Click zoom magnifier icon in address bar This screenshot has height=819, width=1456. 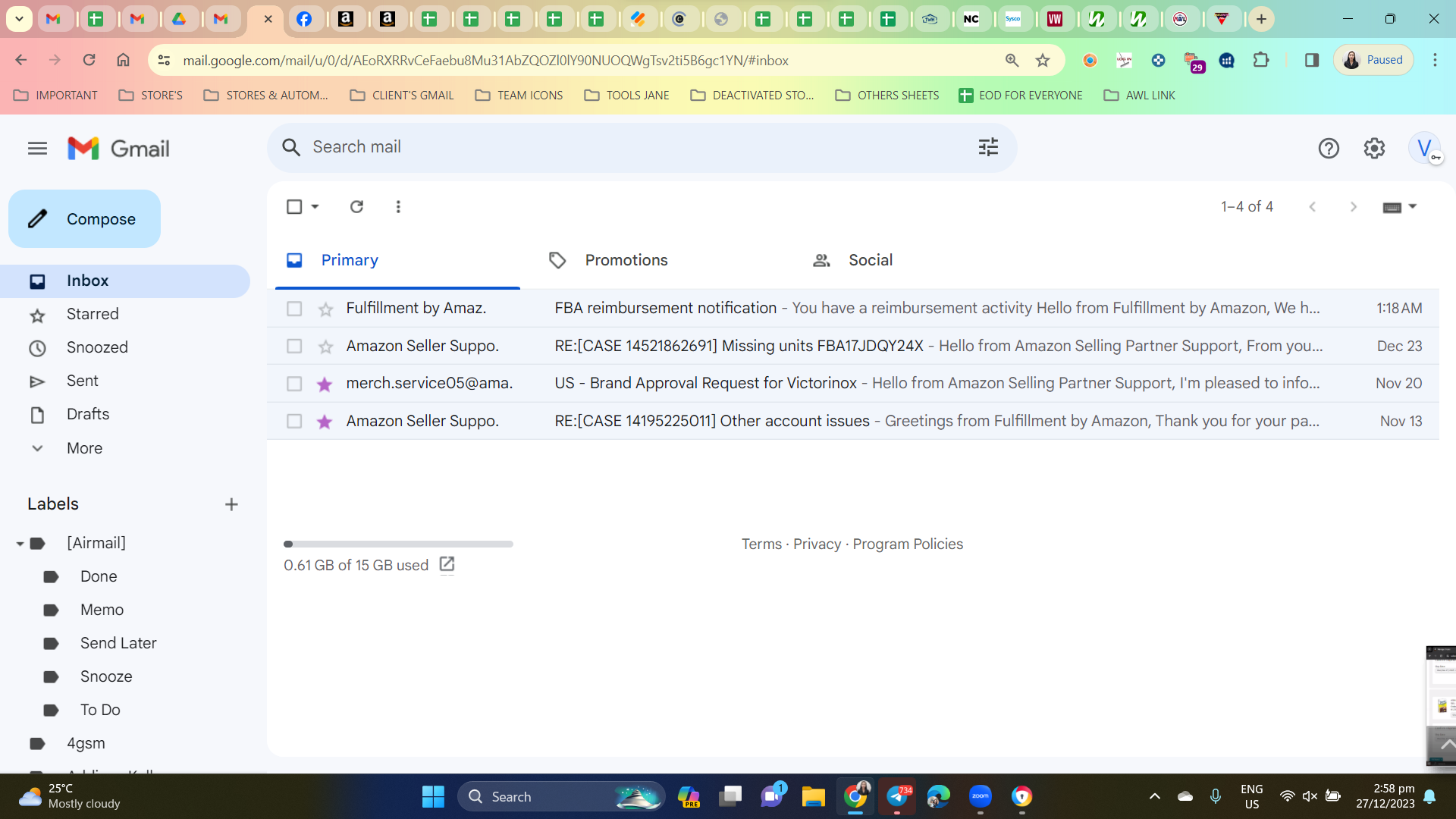point(1012,60)
